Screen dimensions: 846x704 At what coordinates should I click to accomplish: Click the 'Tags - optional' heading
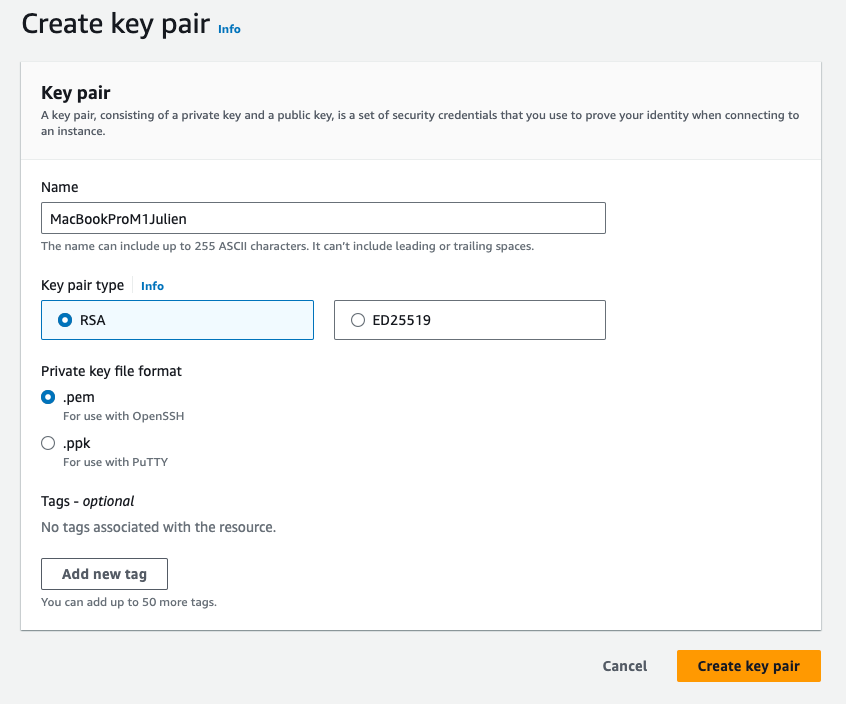tap(87, 501)
